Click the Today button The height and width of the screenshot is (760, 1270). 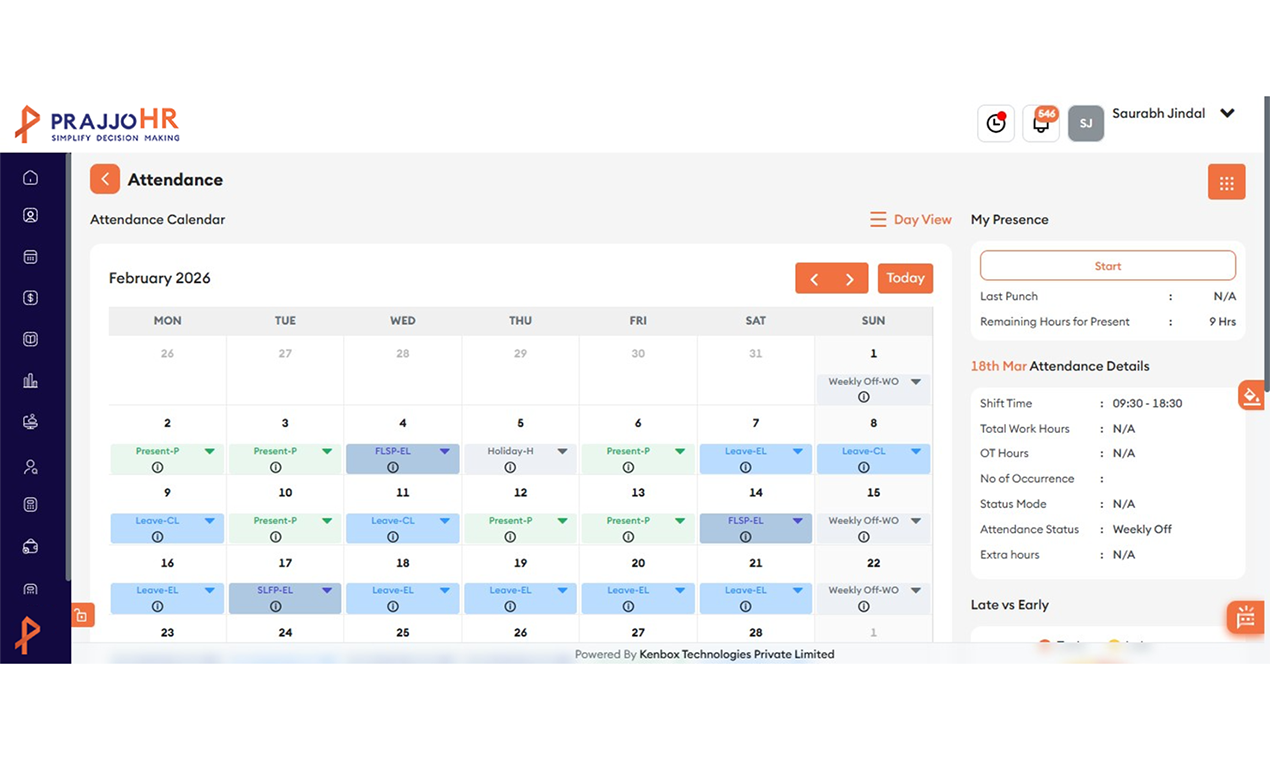(x=905, y=278)
